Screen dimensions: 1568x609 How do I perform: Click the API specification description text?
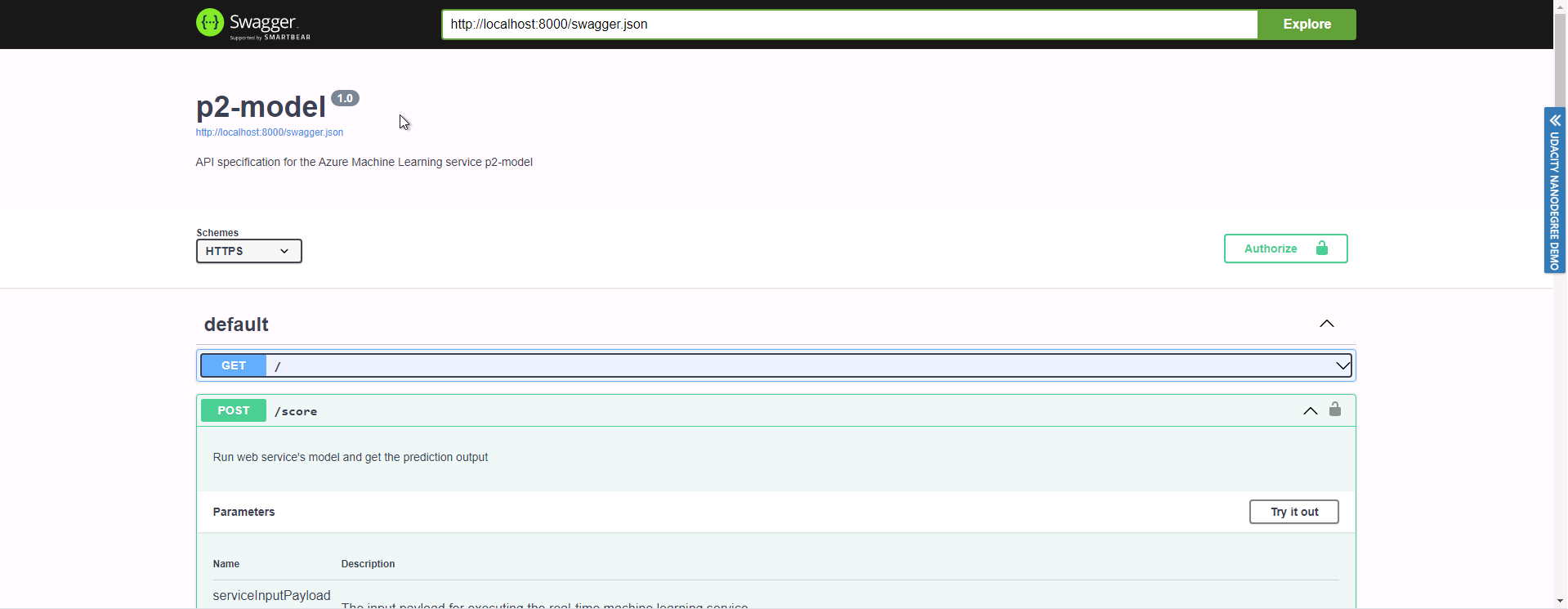tap(364, 162)
